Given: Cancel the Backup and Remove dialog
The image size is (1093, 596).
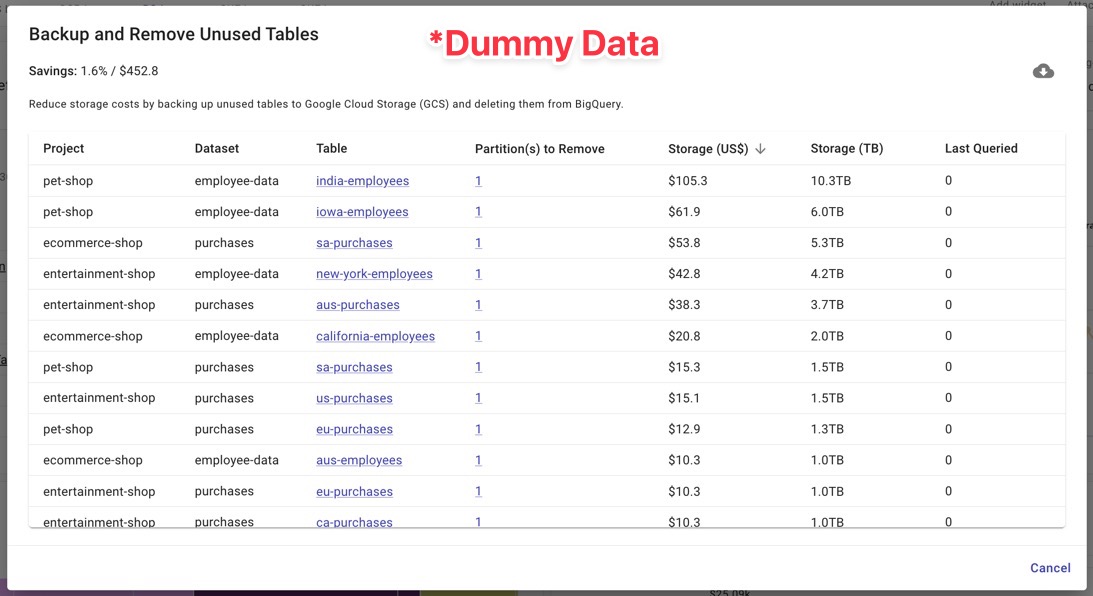Looking at the screenshot, I should pos(1050,567).
